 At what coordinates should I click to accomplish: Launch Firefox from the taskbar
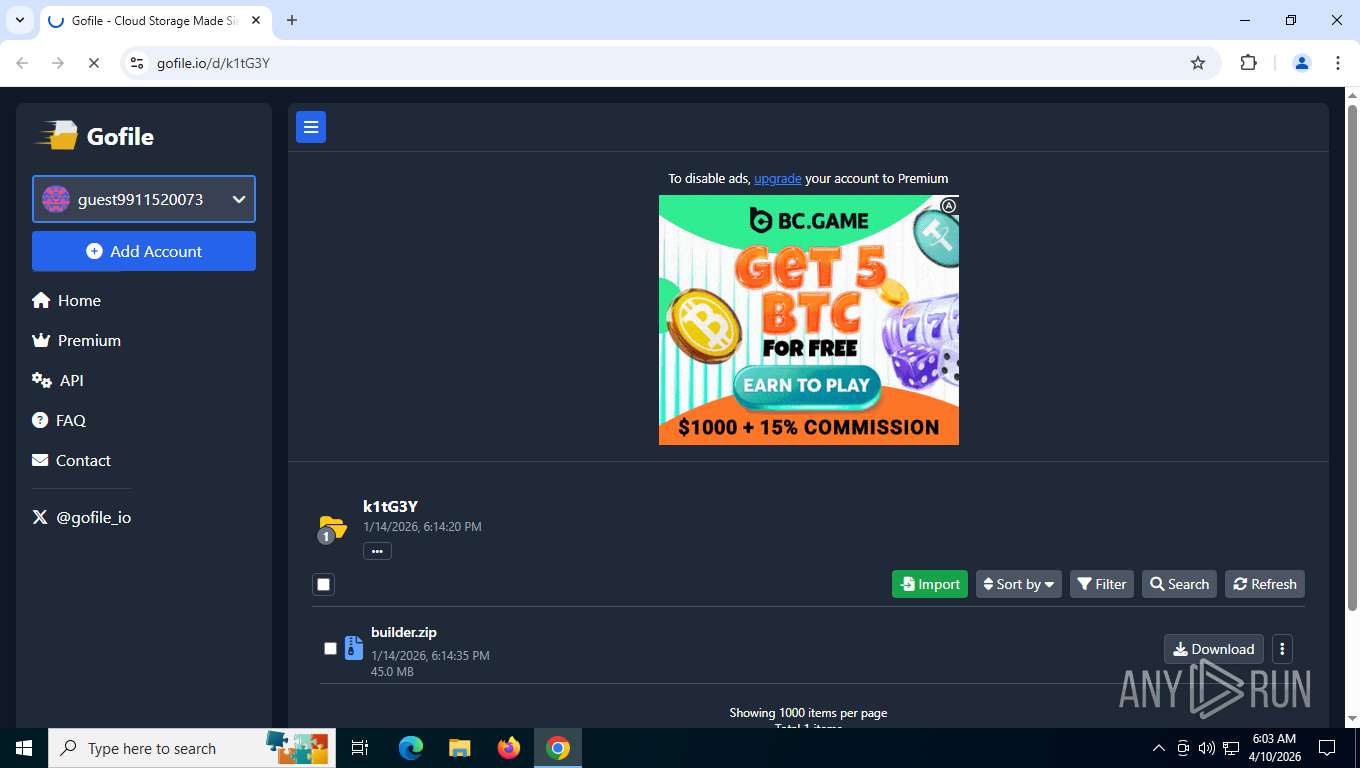pyautogui.click(x=509, y=748)
